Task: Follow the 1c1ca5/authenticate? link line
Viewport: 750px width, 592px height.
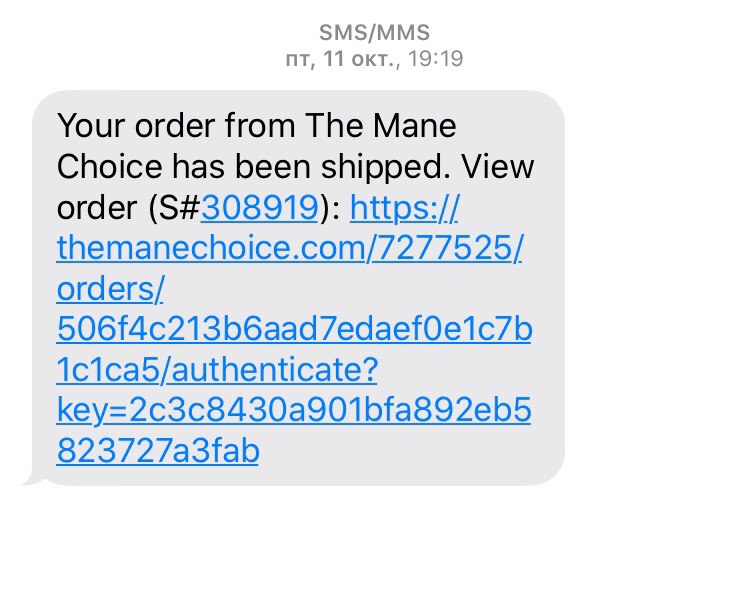Action: (x=217, y=370)
